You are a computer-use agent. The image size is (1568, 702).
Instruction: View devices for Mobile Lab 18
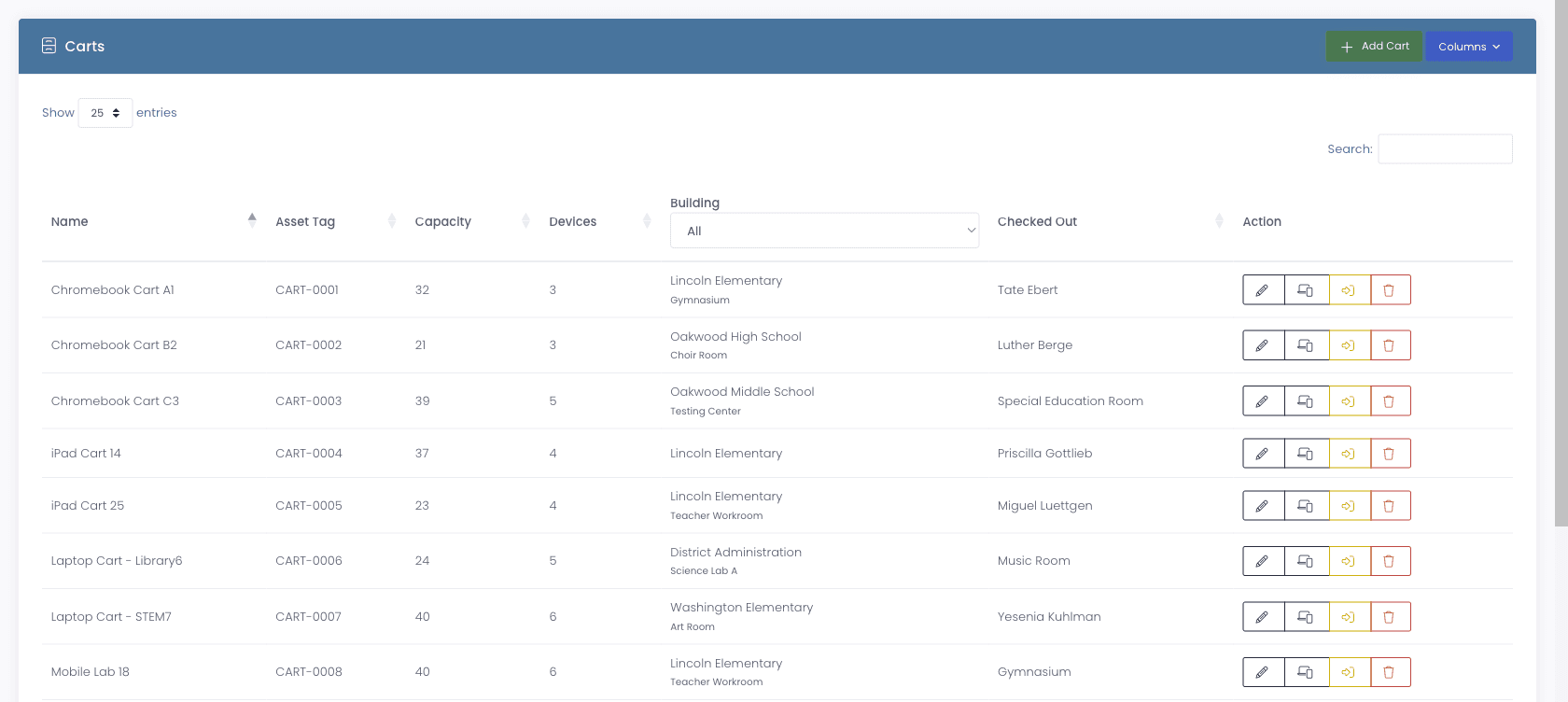tap(1306, 672)
